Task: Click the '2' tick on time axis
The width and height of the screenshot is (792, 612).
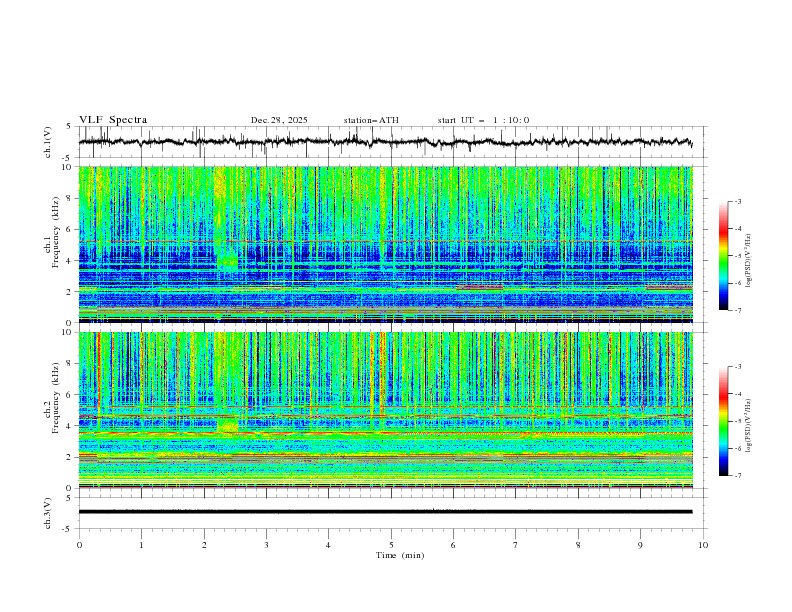Action: 204,545
